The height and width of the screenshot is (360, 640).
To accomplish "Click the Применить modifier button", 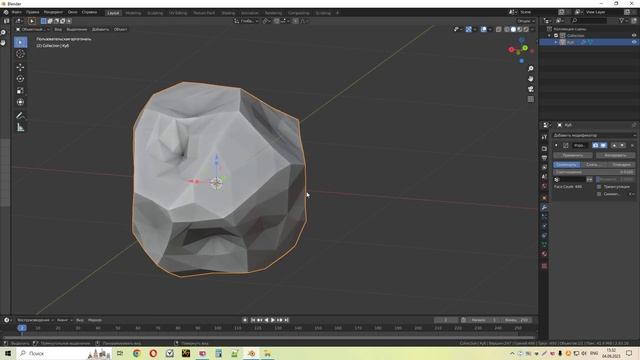I will pyautogui.click(x=573, y=155).
